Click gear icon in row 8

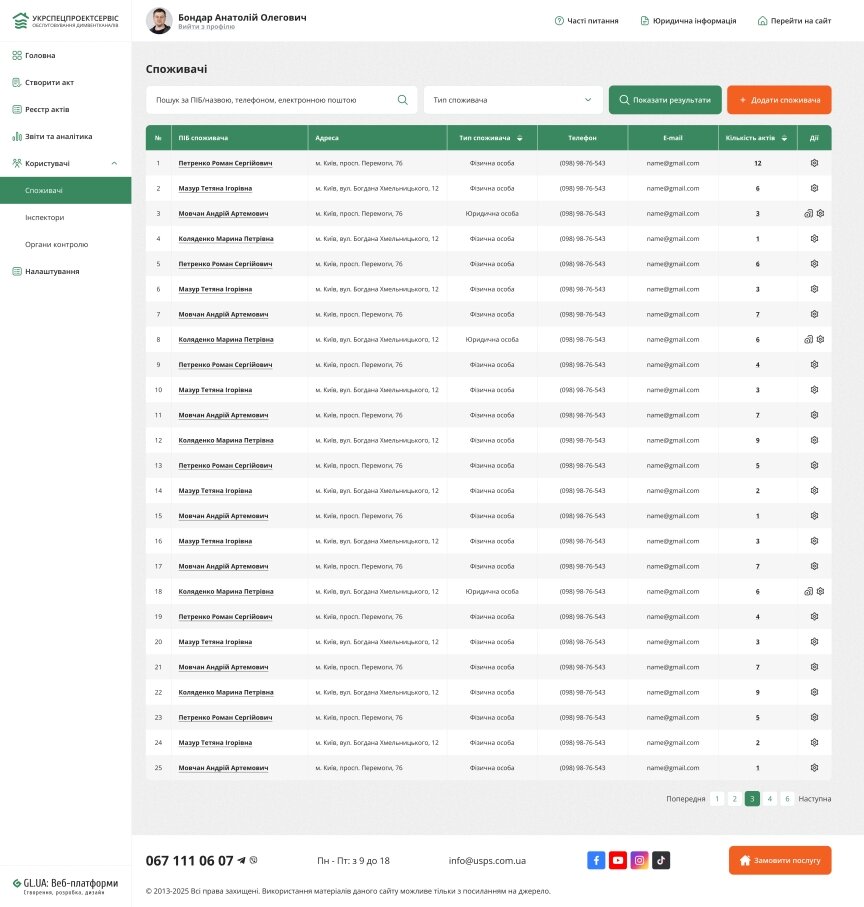pos(820,340)
